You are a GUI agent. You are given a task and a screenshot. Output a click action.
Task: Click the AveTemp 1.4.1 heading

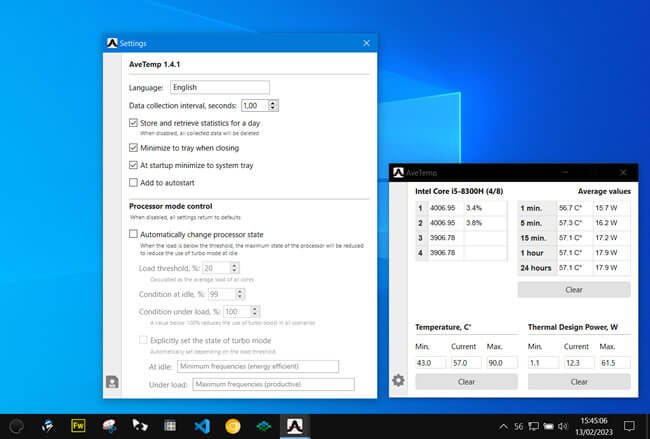coord(154,64)
